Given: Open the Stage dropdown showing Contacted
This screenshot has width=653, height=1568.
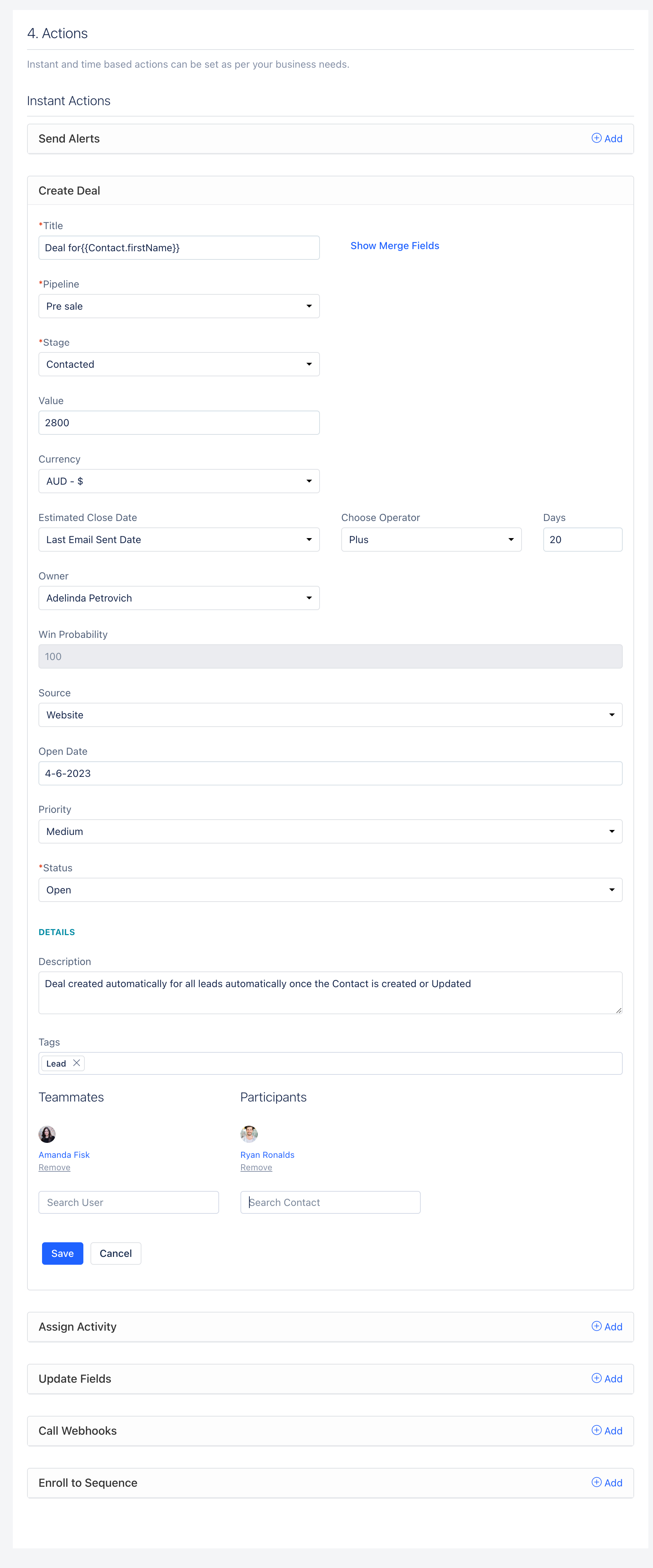Looking at the screenshot, I should coord(179,364).
